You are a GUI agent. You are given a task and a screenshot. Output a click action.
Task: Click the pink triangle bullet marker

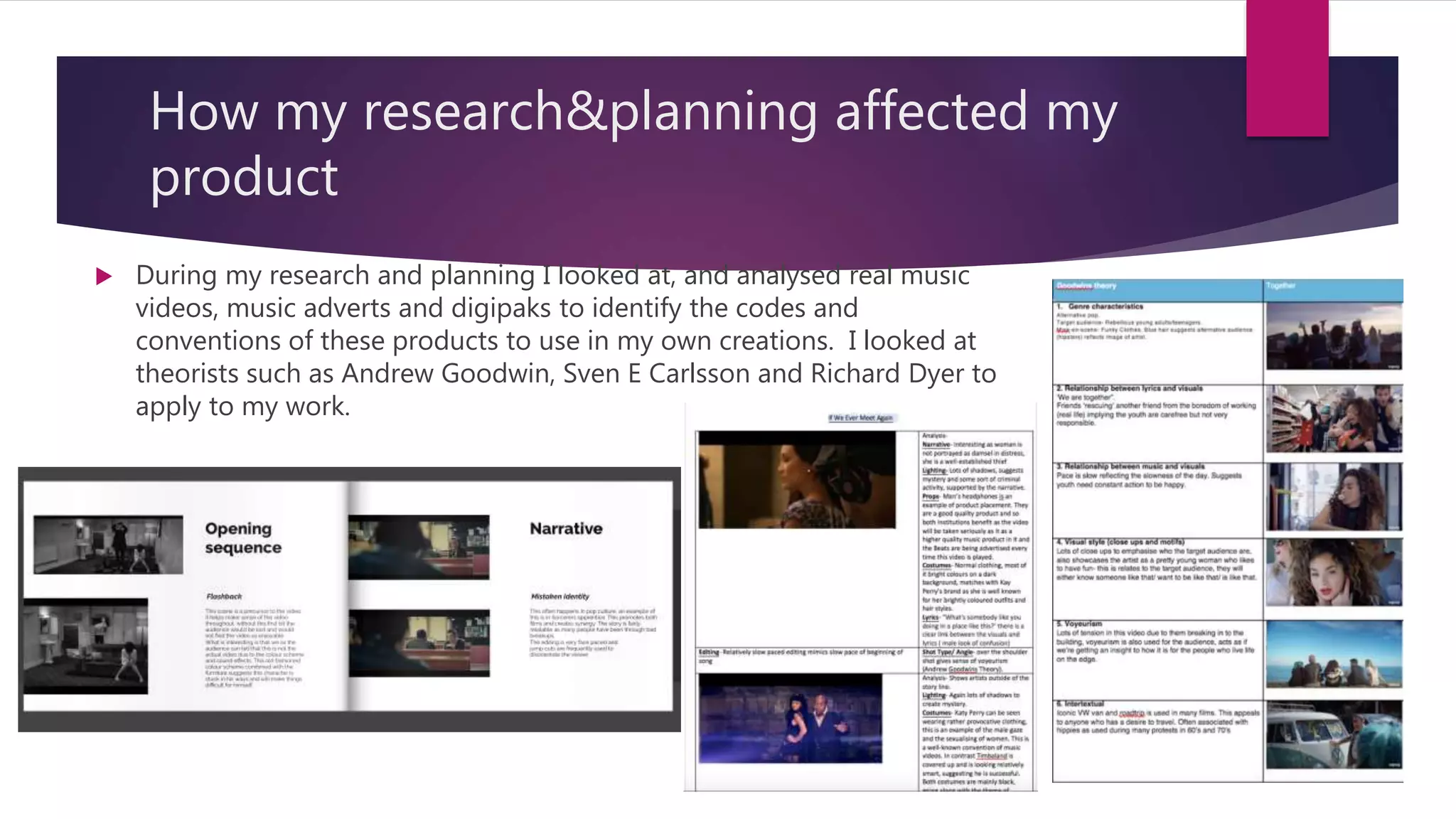pos(104,276)
